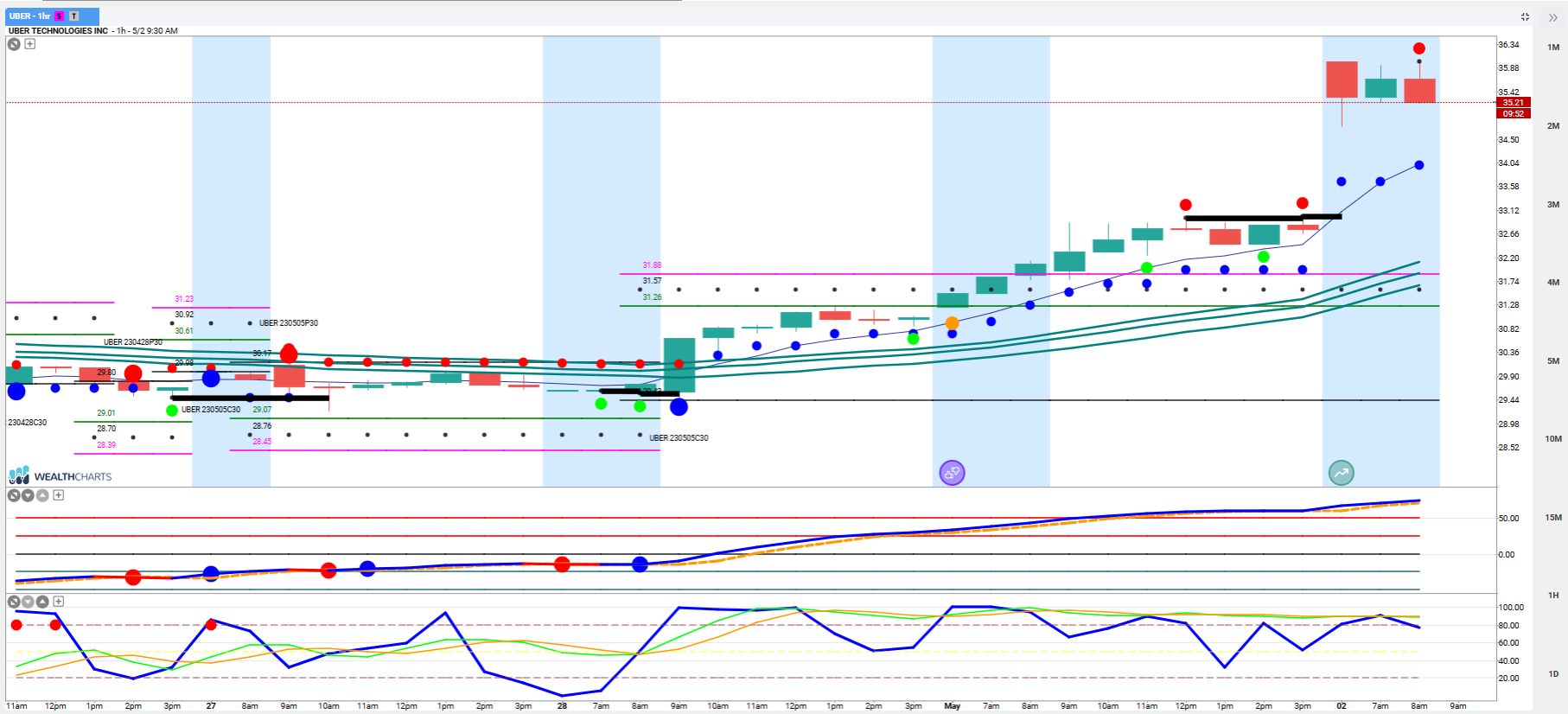The image size is (1568, 714).
Task: Click the red signal dot above latest candle
Action: pos(1419,48)
